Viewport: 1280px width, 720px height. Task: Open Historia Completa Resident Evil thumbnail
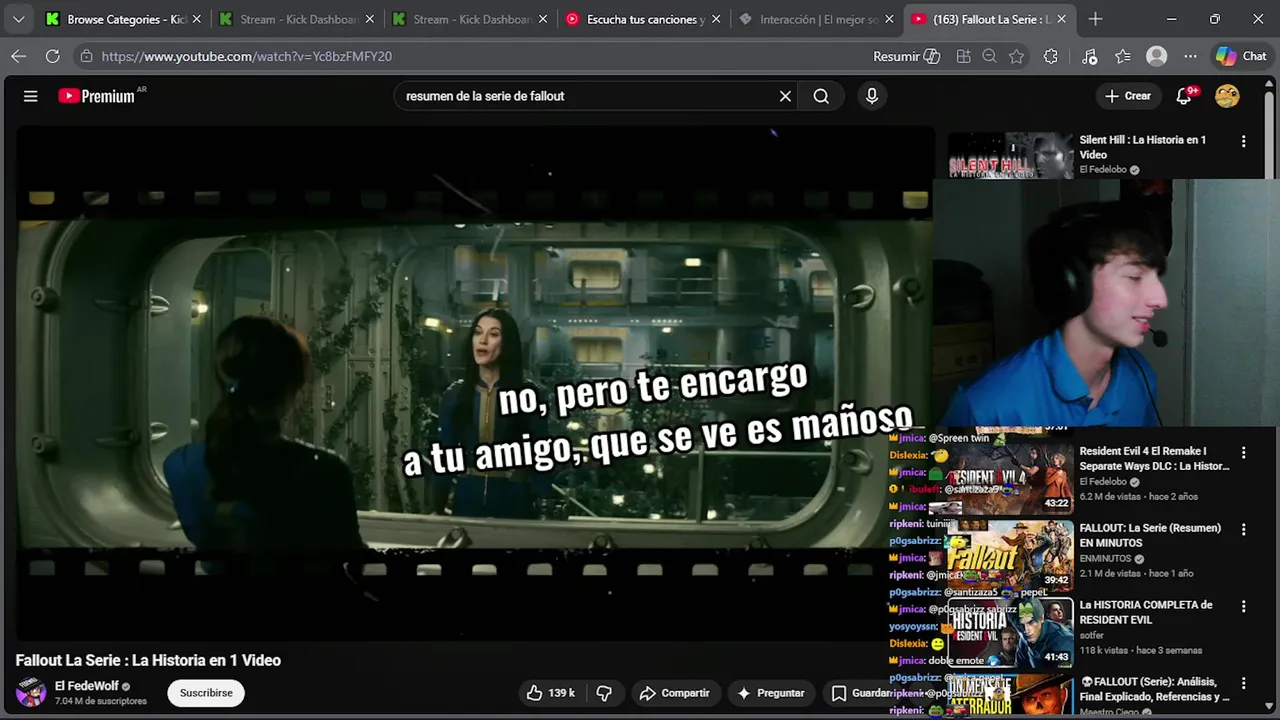pos(1010,632)
